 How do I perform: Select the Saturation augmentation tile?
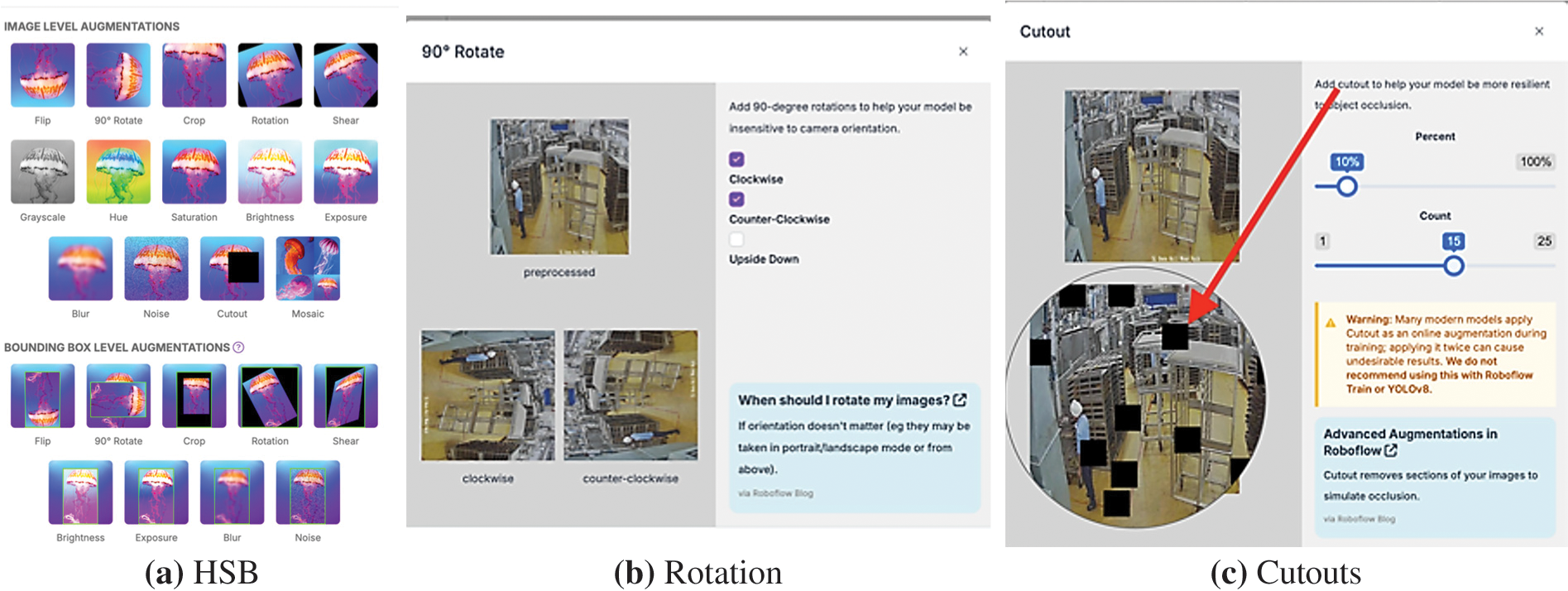[x=194, y=171]
